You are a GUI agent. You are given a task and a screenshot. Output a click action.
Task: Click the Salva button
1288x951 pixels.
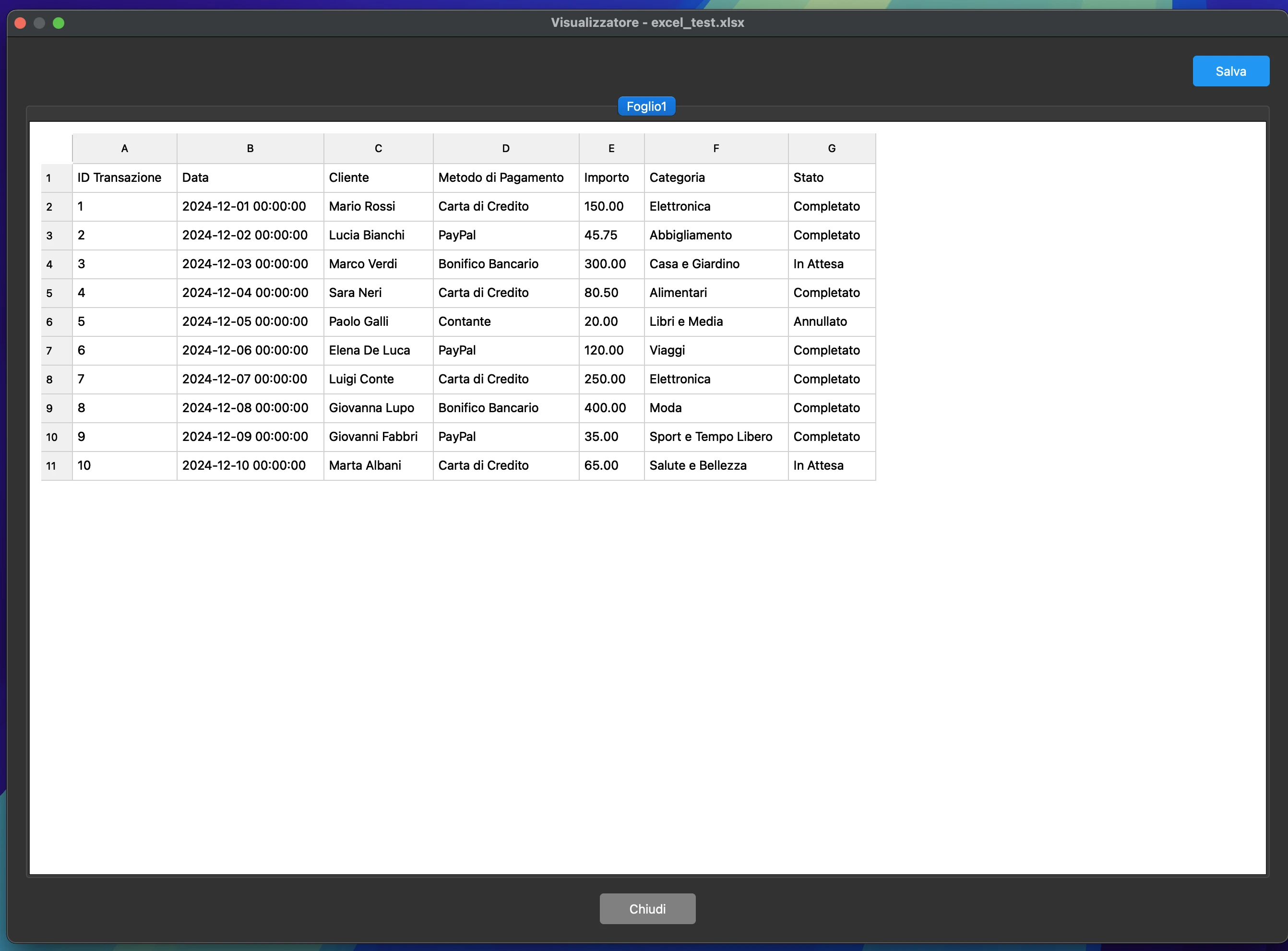click(x=1230, y=71)
